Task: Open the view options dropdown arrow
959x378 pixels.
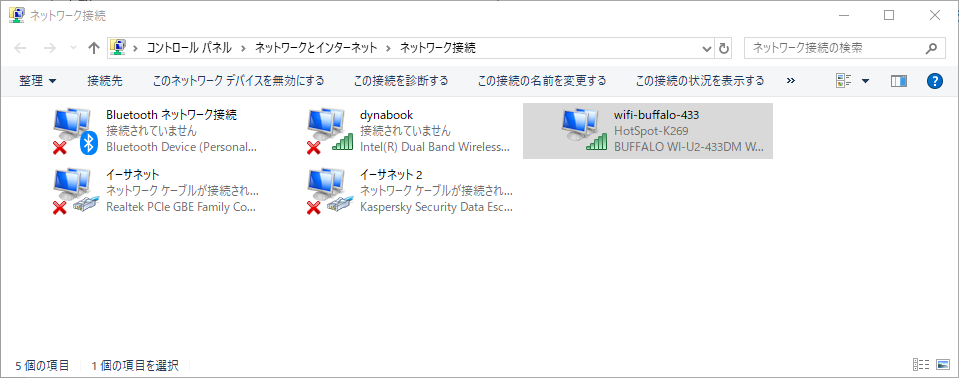Action: (865, 81)
